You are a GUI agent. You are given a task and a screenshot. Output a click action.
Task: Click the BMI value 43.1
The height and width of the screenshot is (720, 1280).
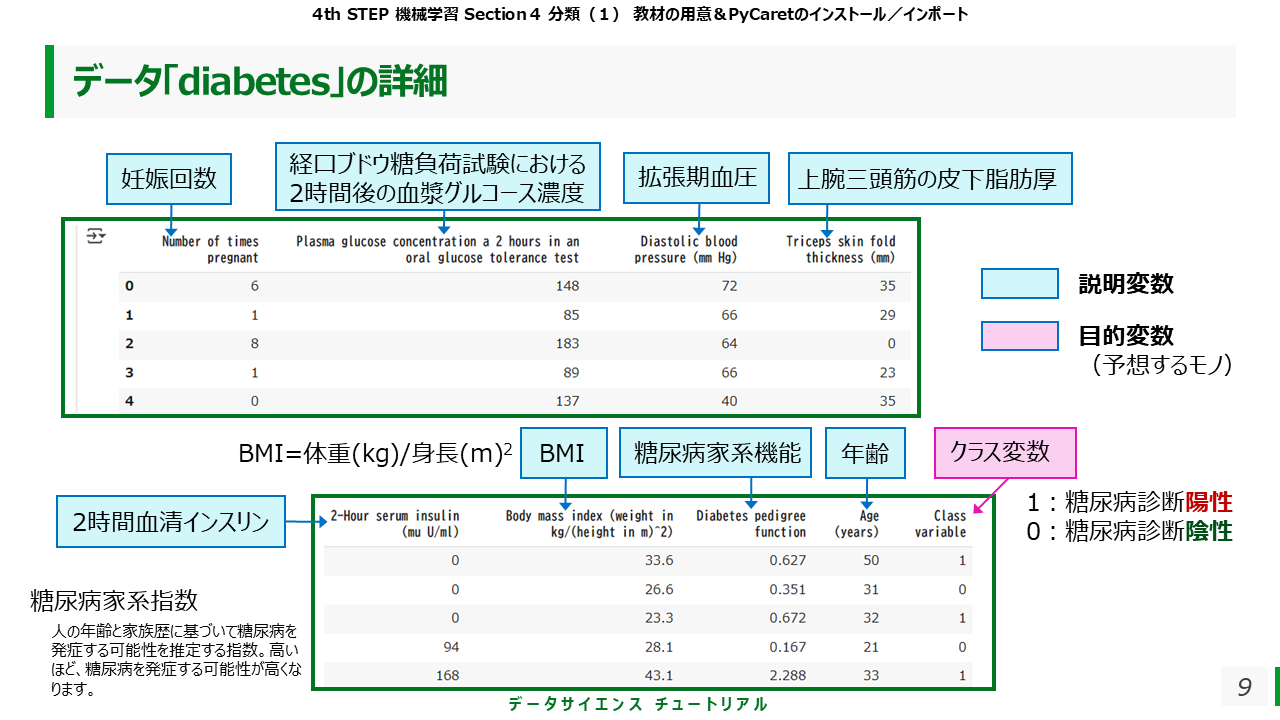click(x=659, y=675)
